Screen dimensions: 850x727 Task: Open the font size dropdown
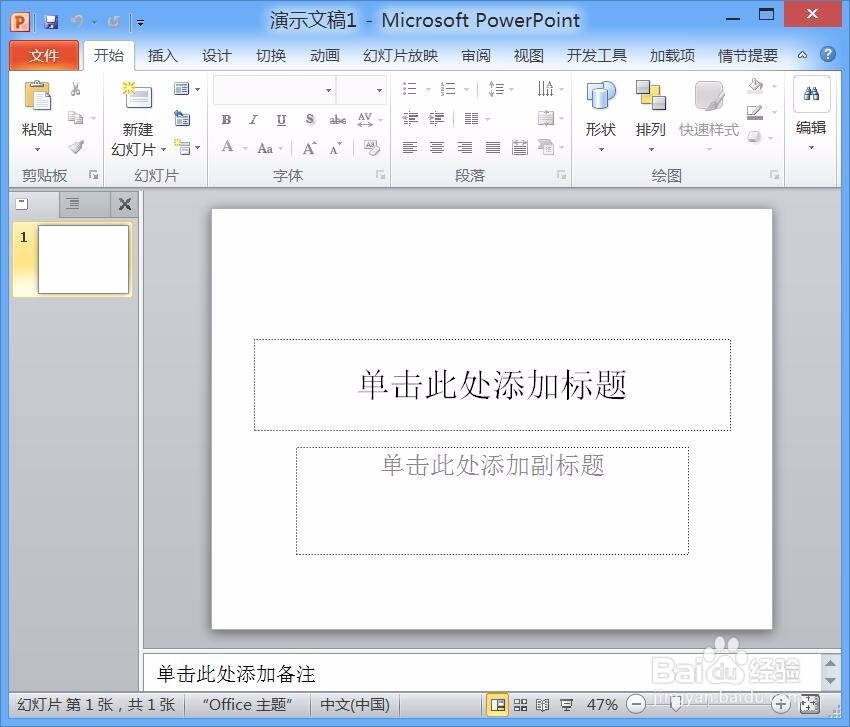pyautogui.click(x=379, y=90)
